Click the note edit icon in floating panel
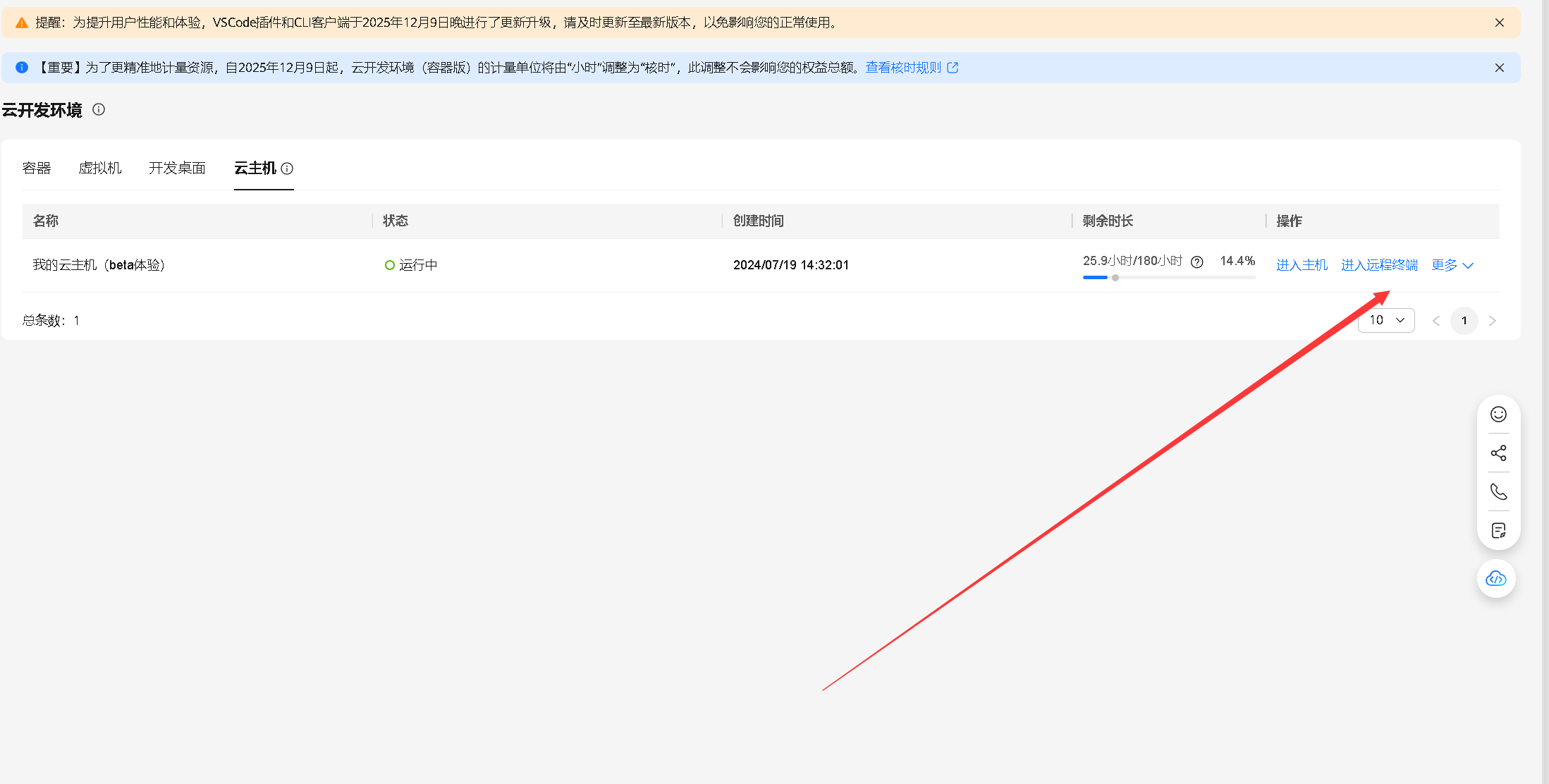 click(1498, 530)
